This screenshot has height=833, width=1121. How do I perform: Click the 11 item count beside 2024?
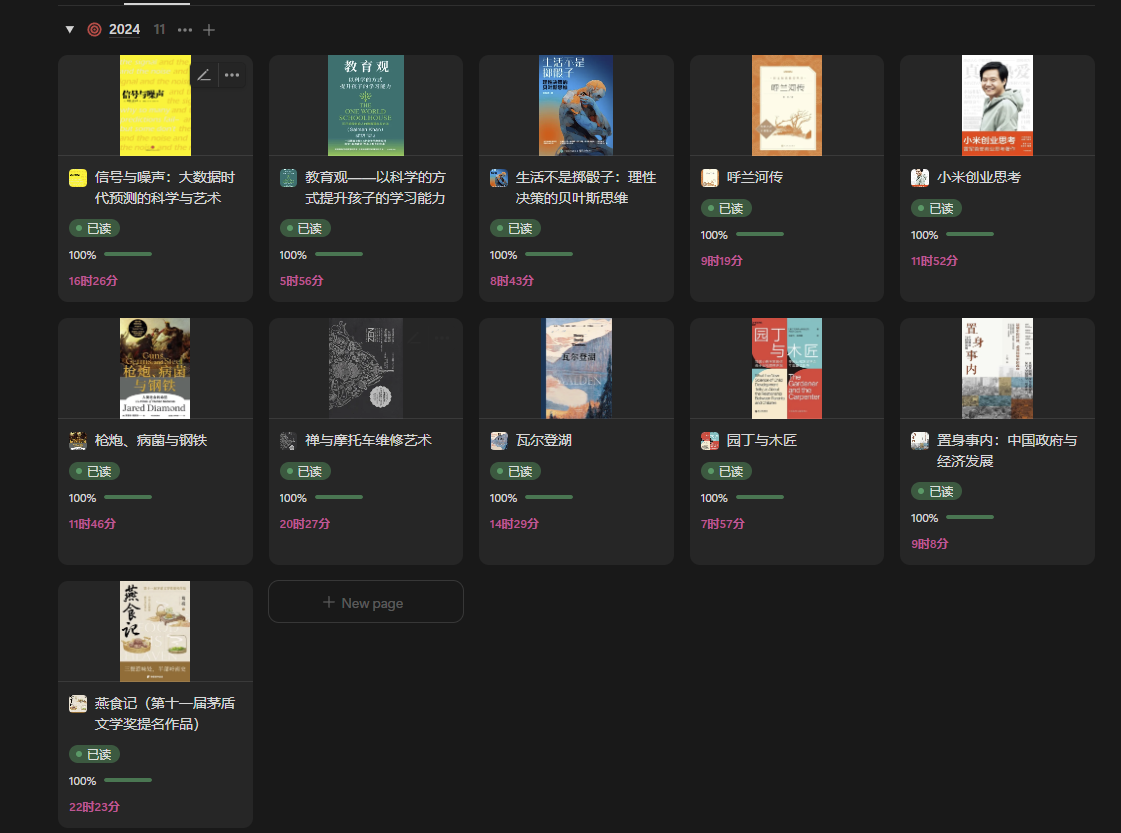[x=159, y=30]
